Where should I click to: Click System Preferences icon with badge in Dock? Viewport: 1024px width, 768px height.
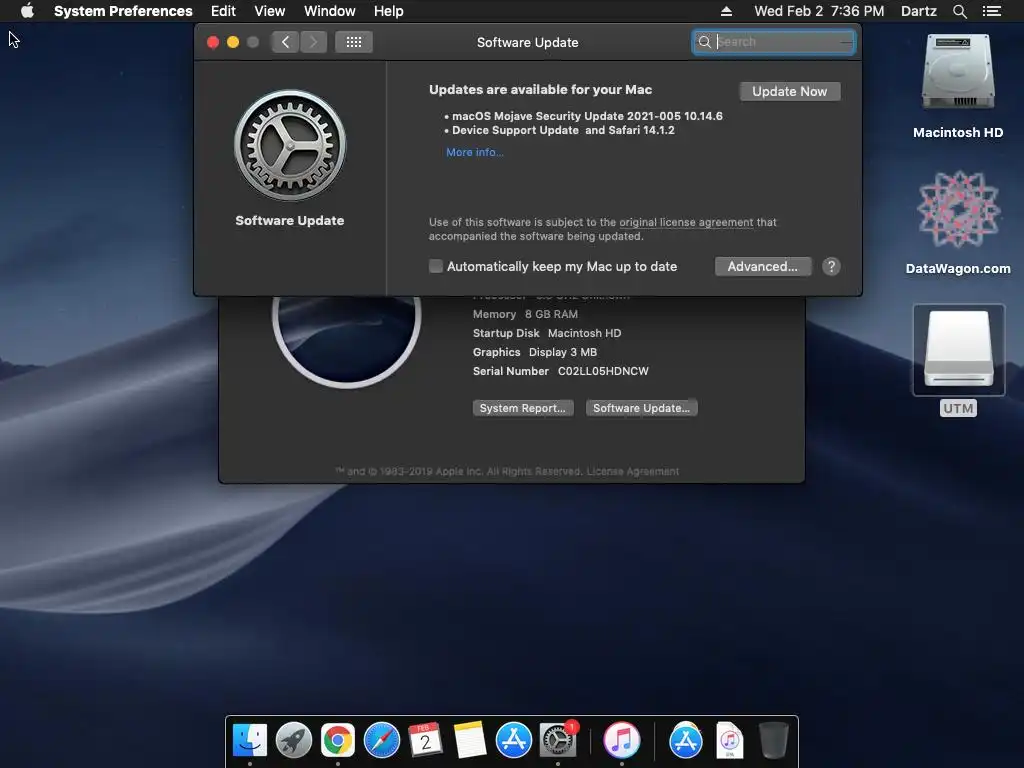(558, 741)
